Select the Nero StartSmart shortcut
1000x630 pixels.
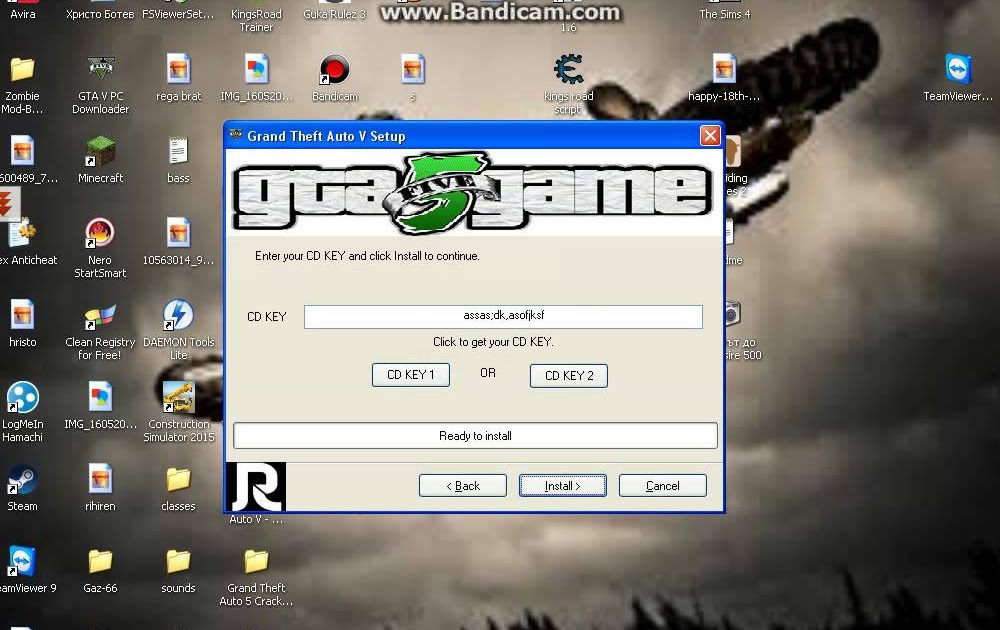click(x=100, y=233)
